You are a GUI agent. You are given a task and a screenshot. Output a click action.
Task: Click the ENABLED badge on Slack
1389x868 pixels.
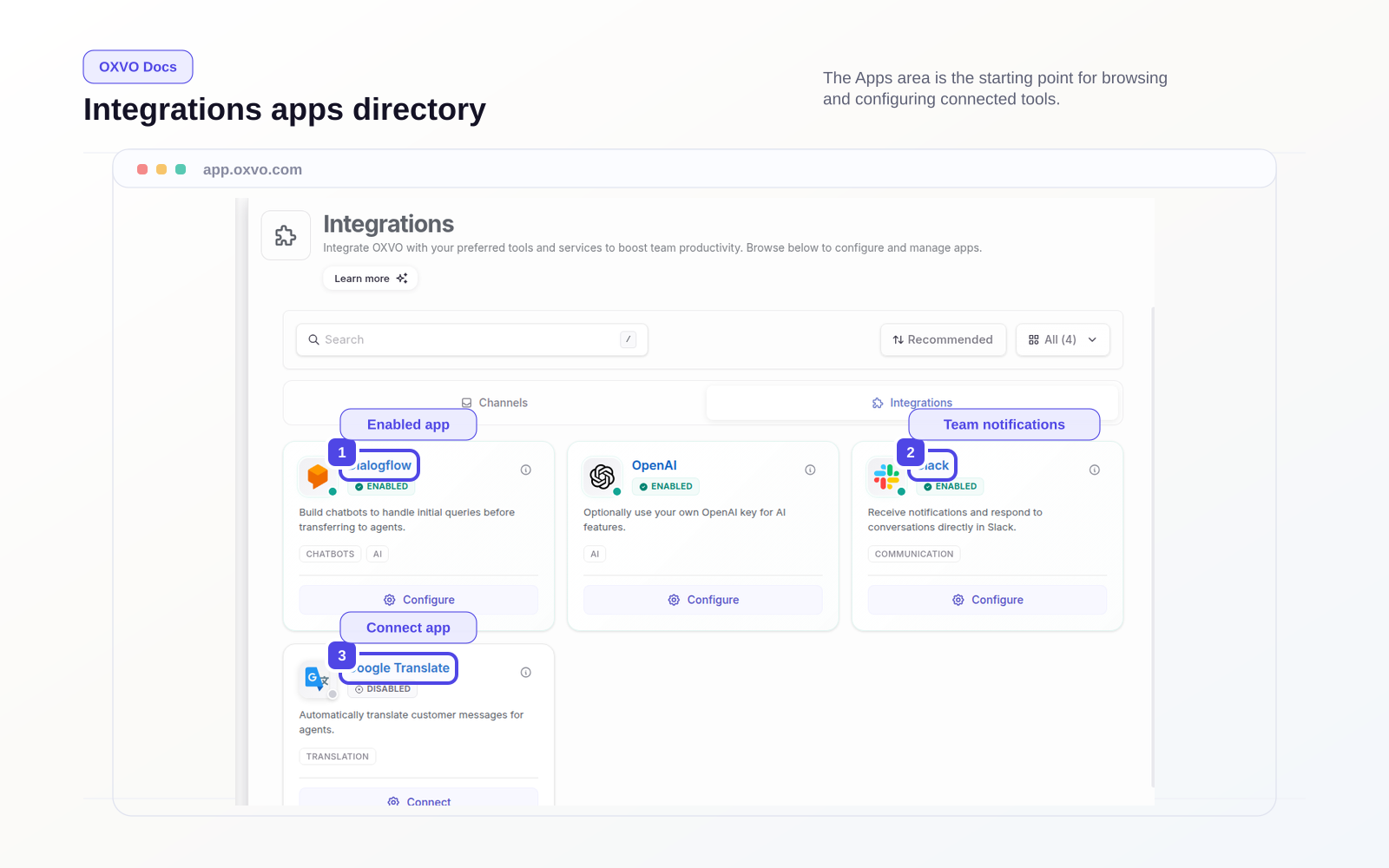[951, 487]
